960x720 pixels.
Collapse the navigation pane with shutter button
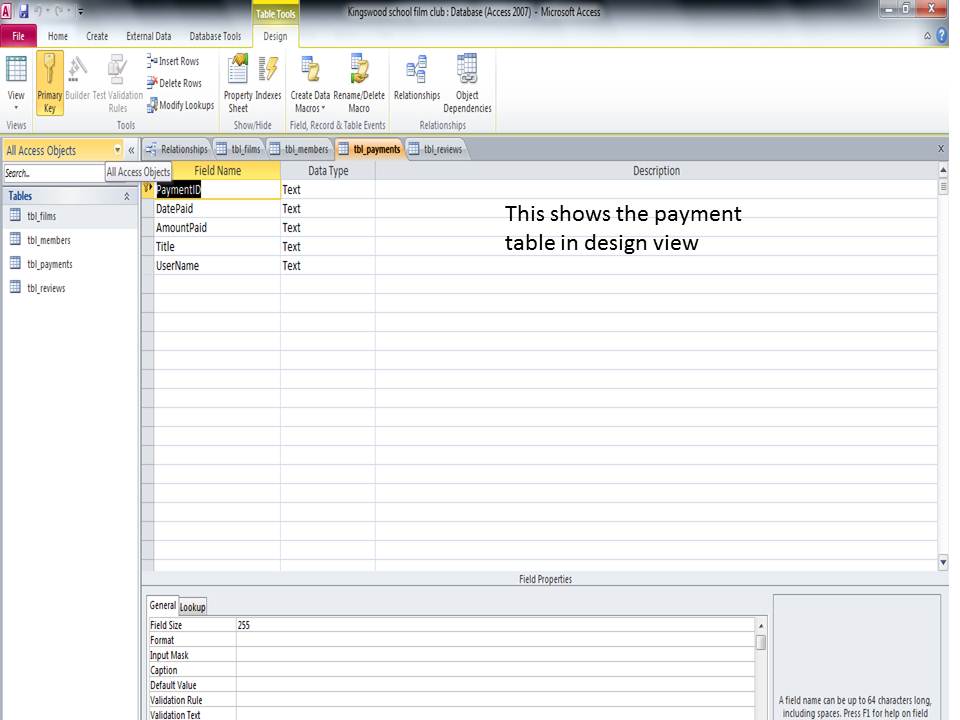(x=131, y=150)
